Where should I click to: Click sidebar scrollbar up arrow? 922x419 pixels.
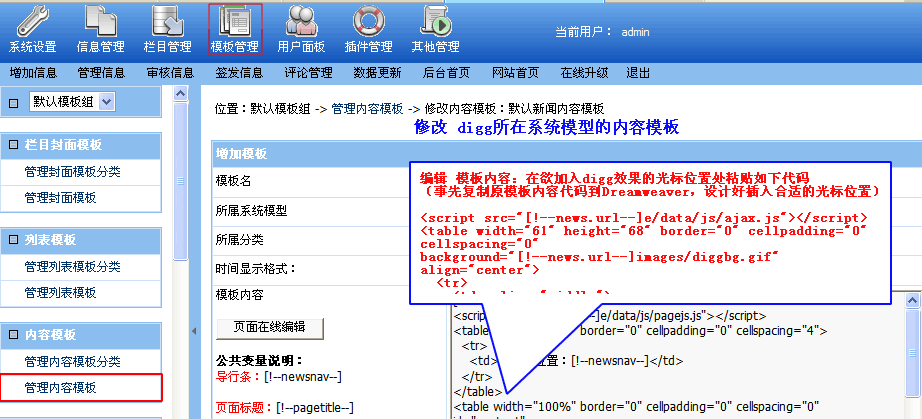180,94
